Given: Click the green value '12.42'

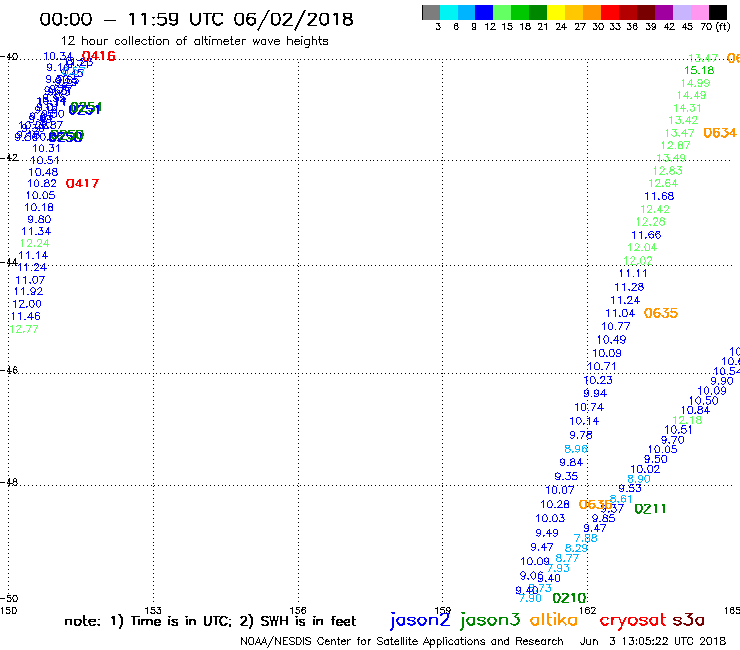Looking at the screenshot, I should coord(655,209).
